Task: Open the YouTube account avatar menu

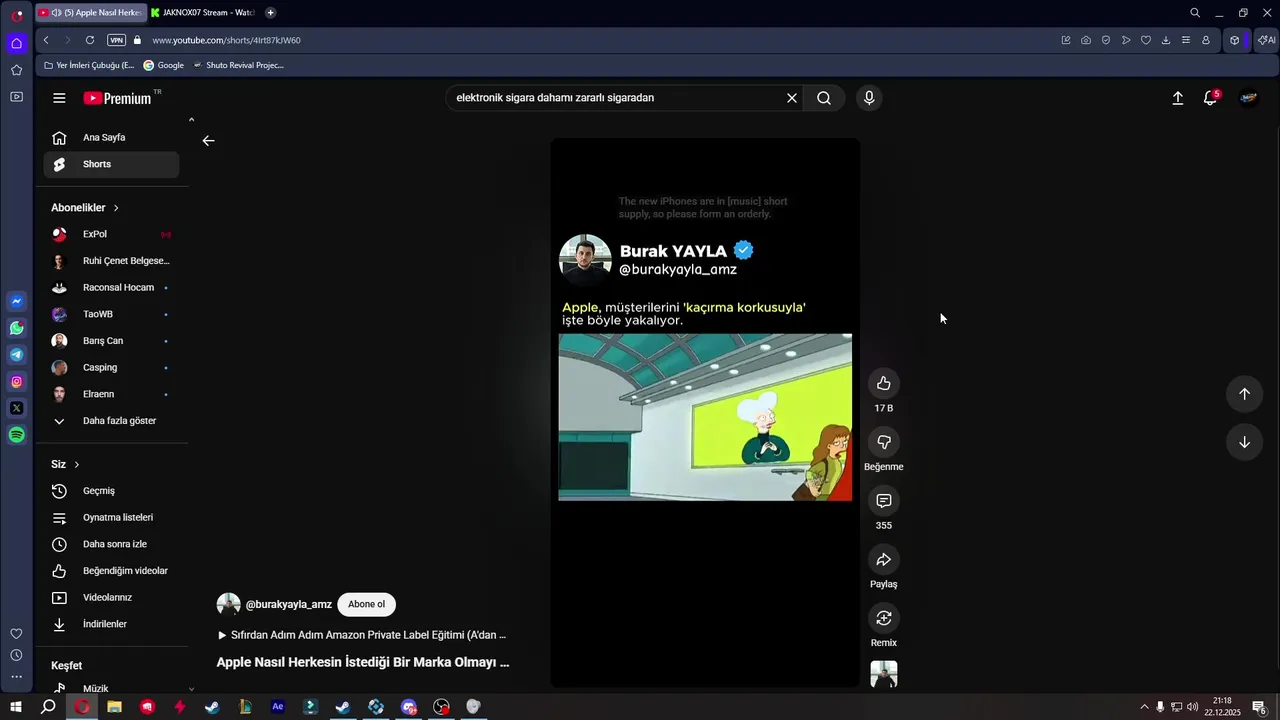Action: coord(1248,98)
